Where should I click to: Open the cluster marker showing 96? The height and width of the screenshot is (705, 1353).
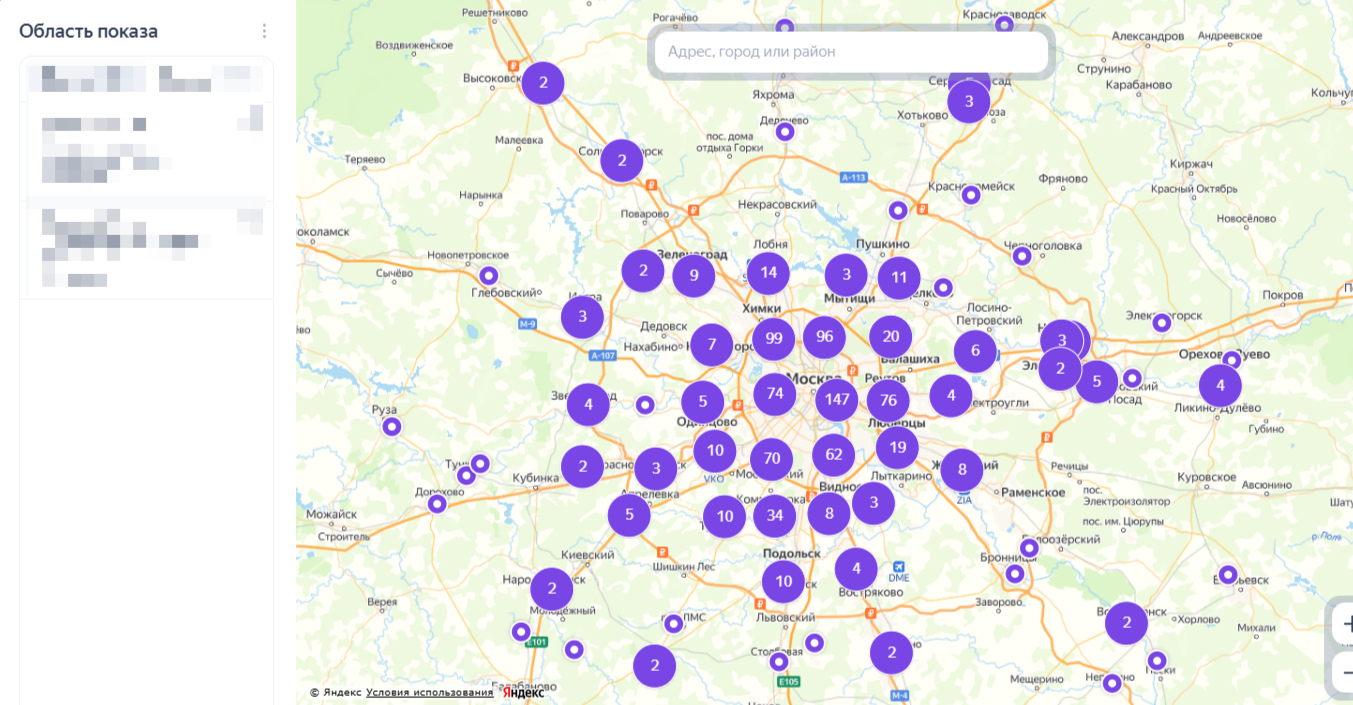[824, 337]
